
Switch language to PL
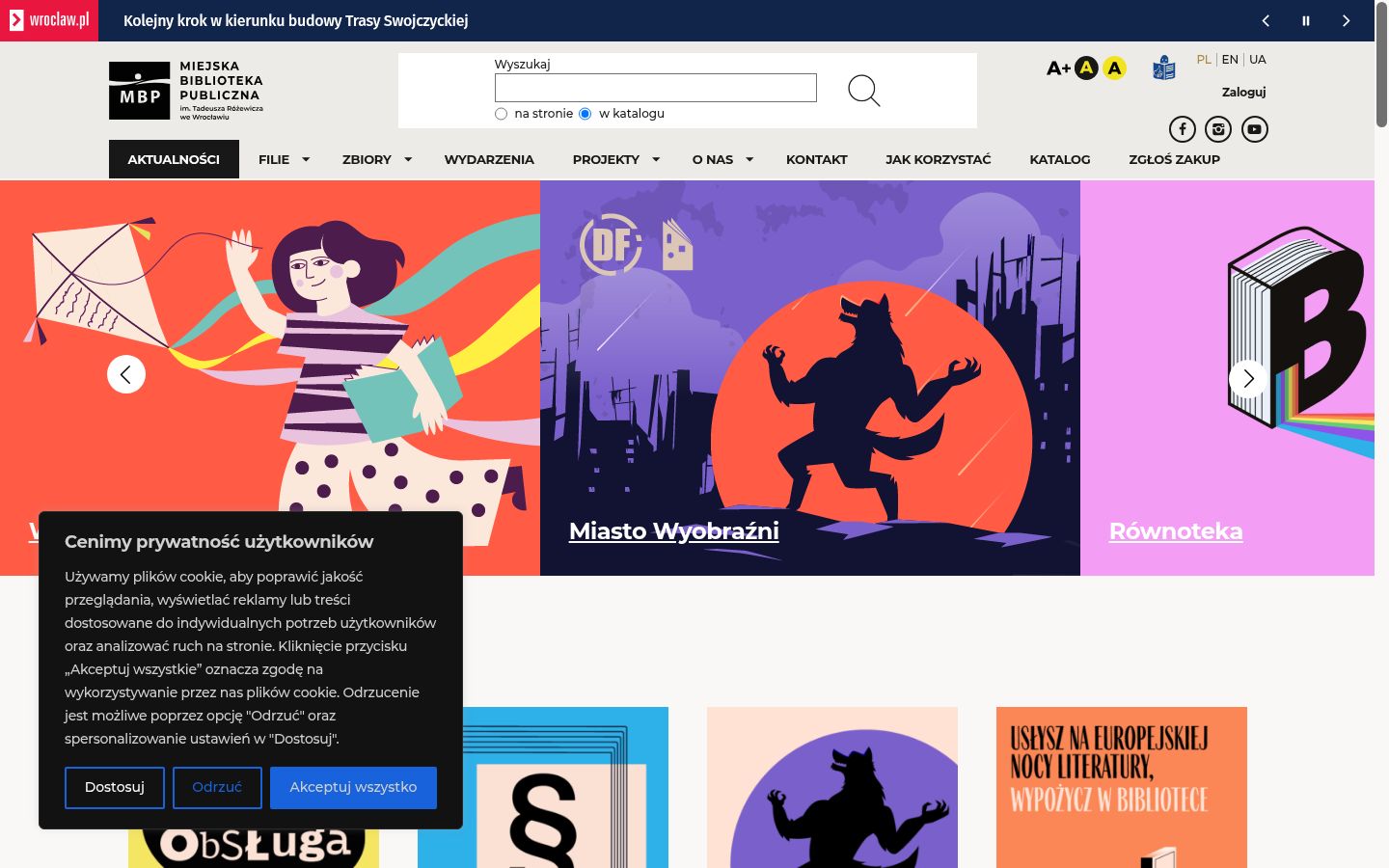click(1204, 60)
